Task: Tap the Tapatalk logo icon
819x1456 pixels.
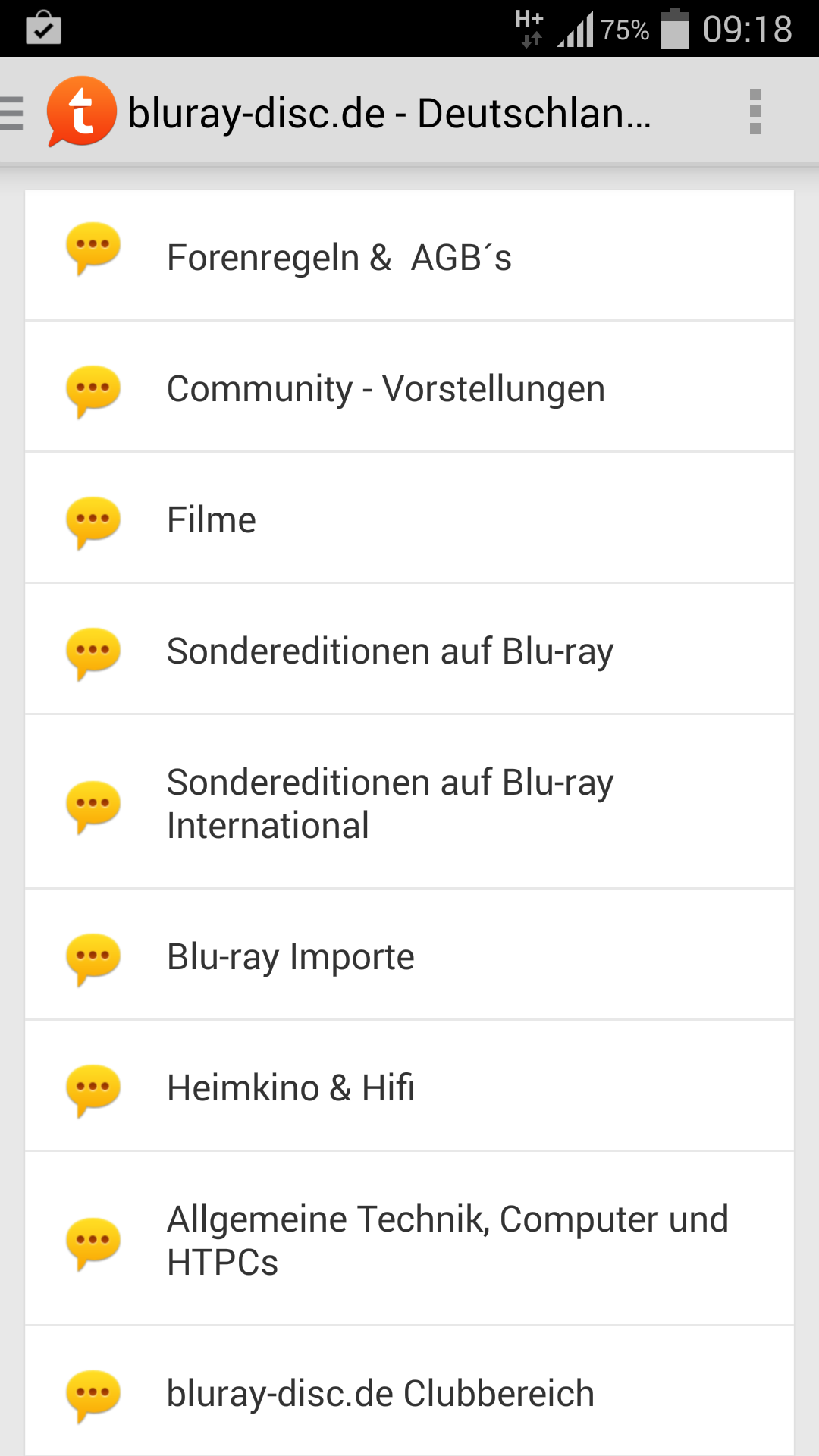Action: 81,111
